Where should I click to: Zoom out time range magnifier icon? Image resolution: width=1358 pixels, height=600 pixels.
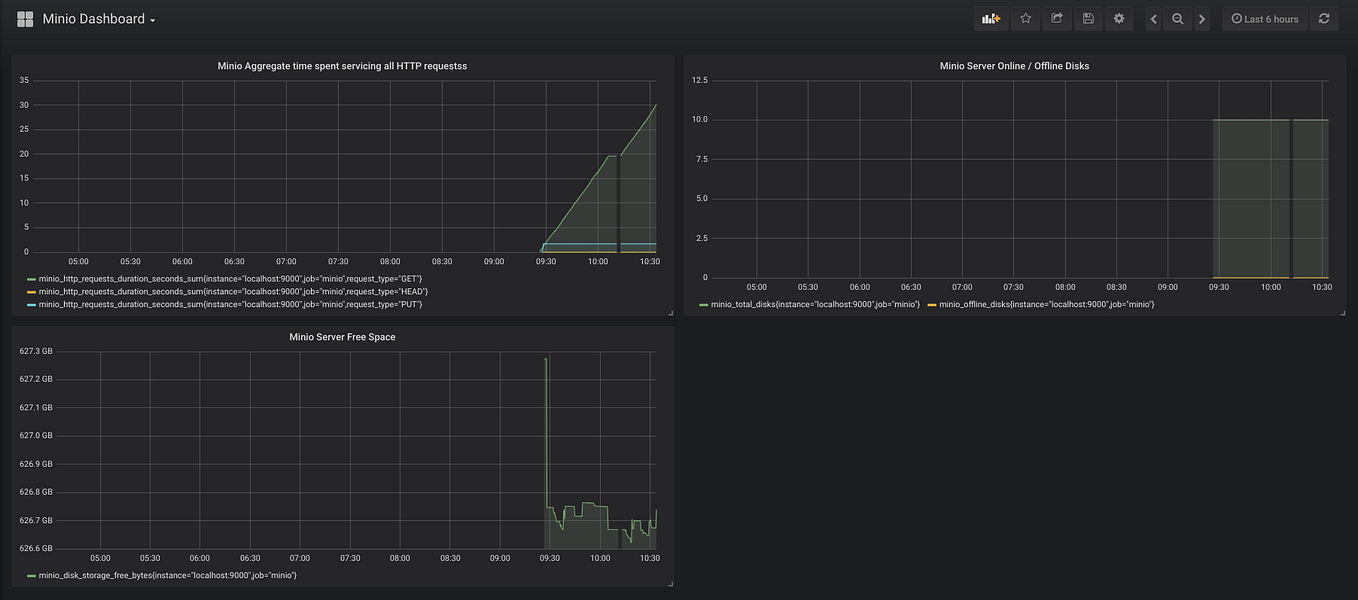pos(1178,19)
